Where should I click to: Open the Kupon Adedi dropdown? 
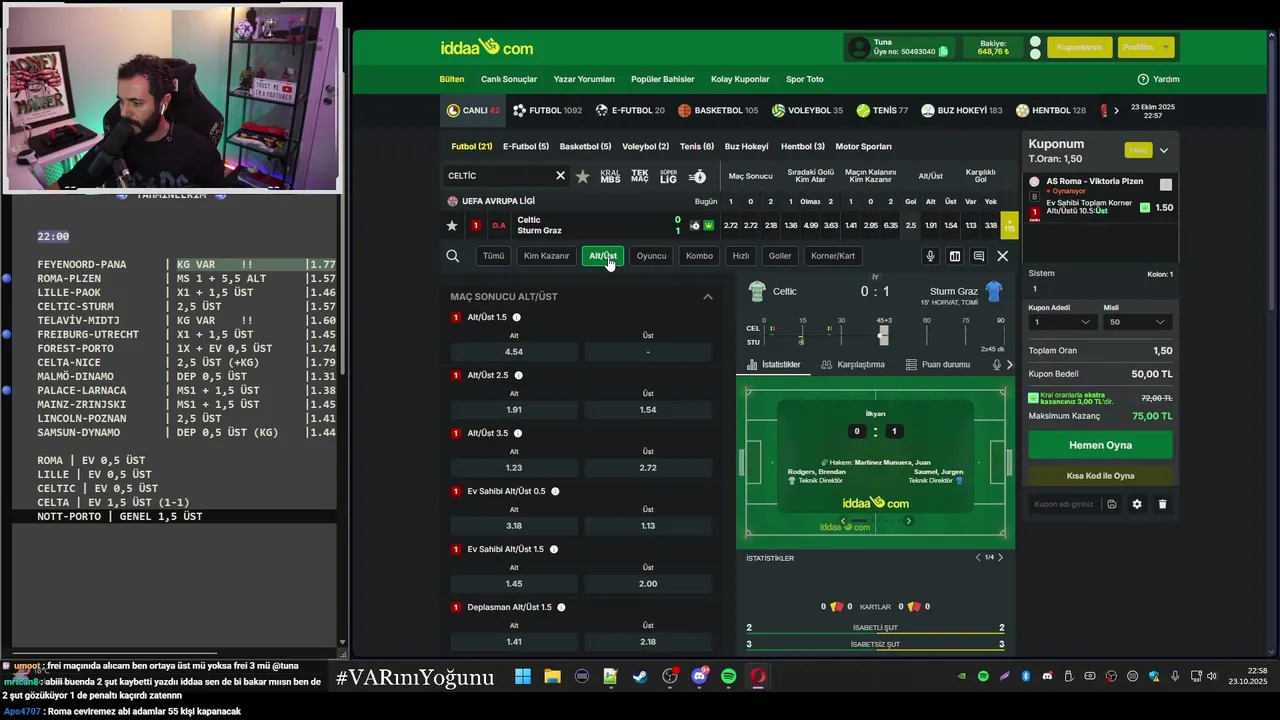[x=1063, y=322]
